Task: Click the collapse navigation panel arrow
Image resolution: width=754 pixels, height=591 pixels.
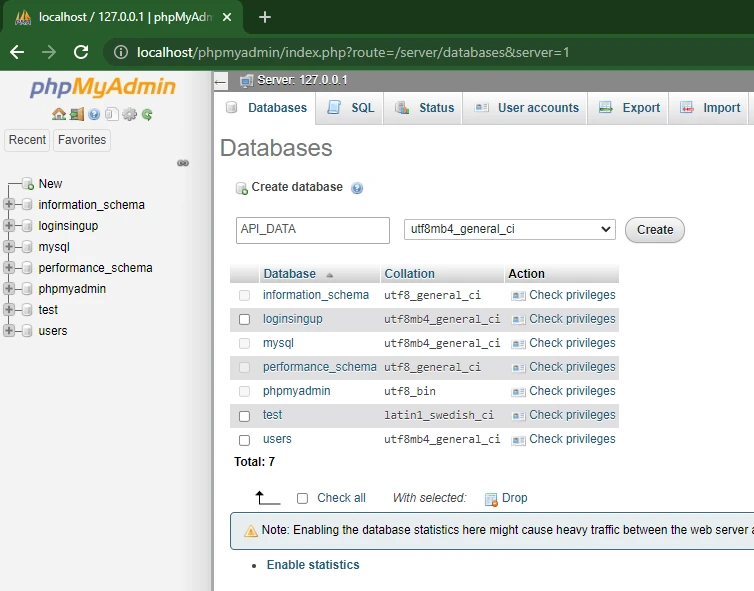Action: [x=220, y=82]
